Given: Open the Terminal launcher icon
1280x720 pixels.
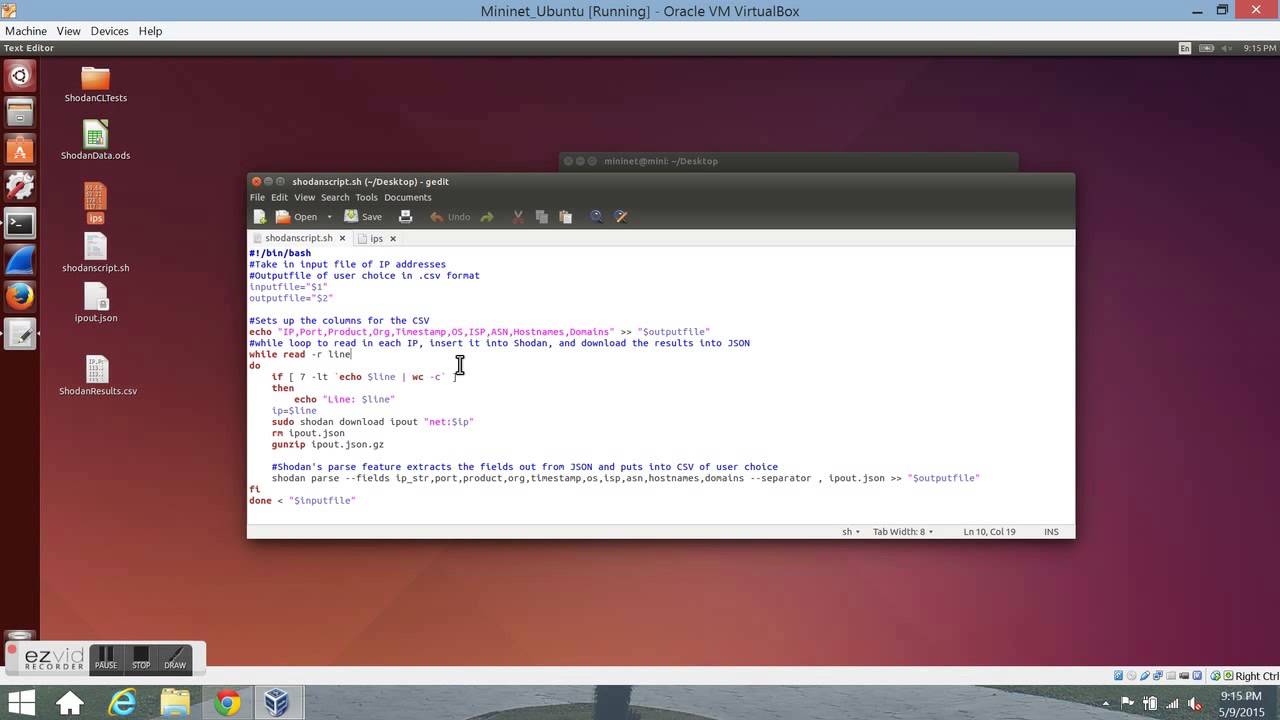Looking at the screenshot, I should 19,223.
